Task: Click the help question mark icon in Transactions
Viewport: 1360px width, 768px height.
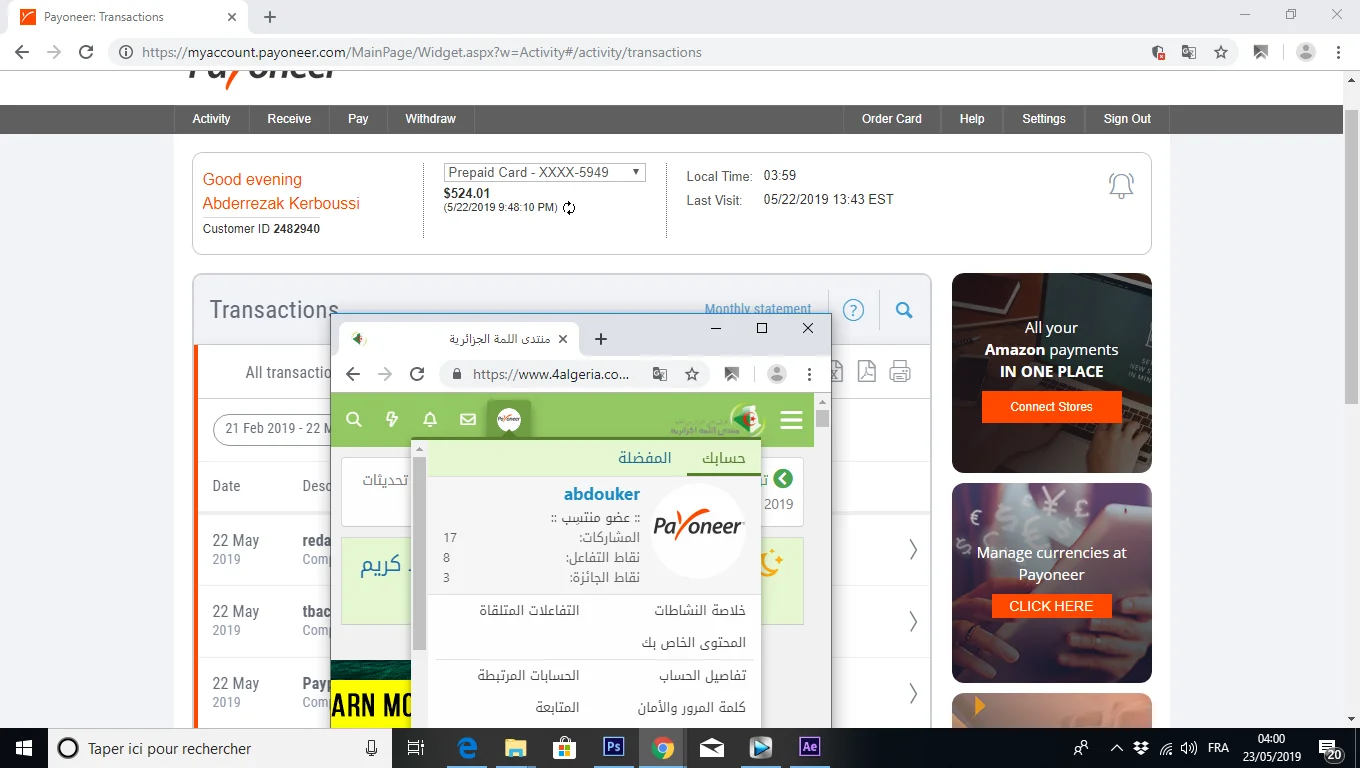Action: [x=853, y=310]
